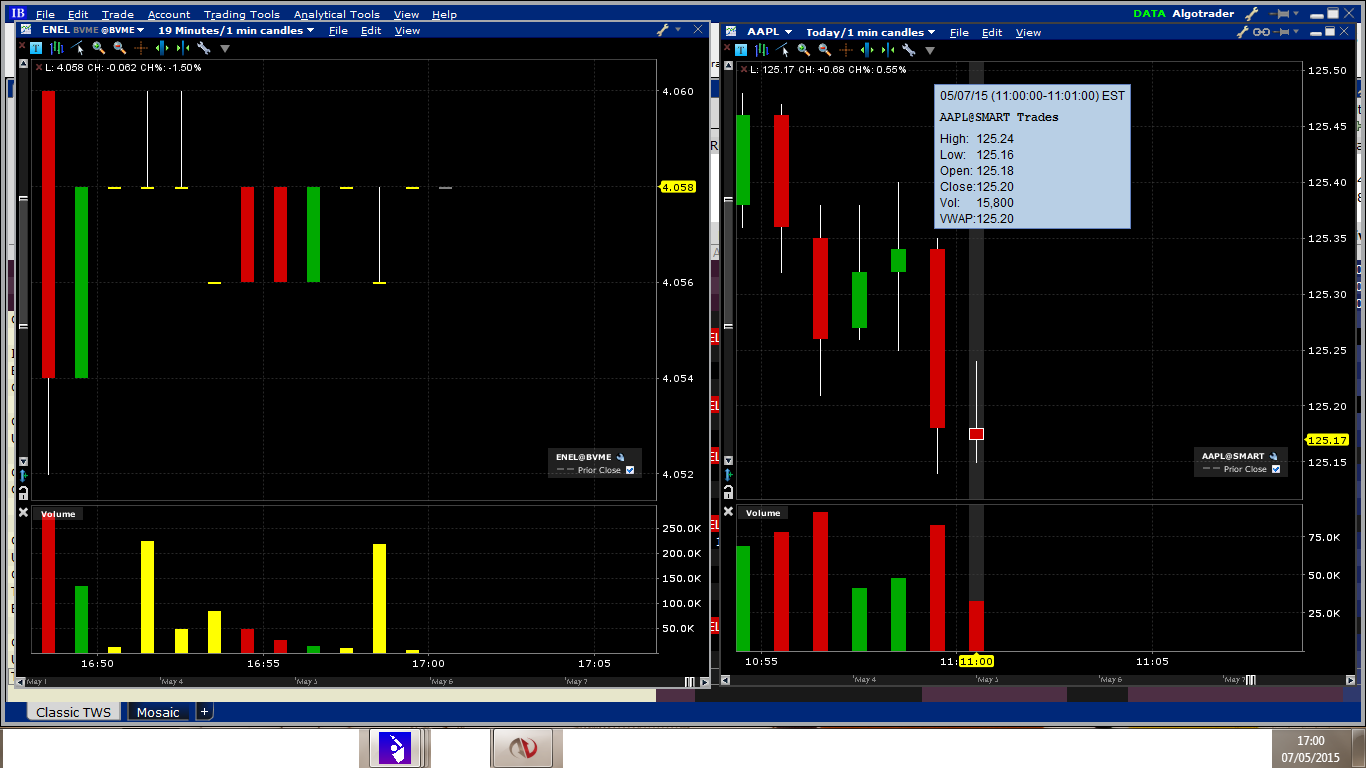This screenshot has width=1366, height=768.
Task: Remove the ENEL price readout line
Action: coord(38,68)
